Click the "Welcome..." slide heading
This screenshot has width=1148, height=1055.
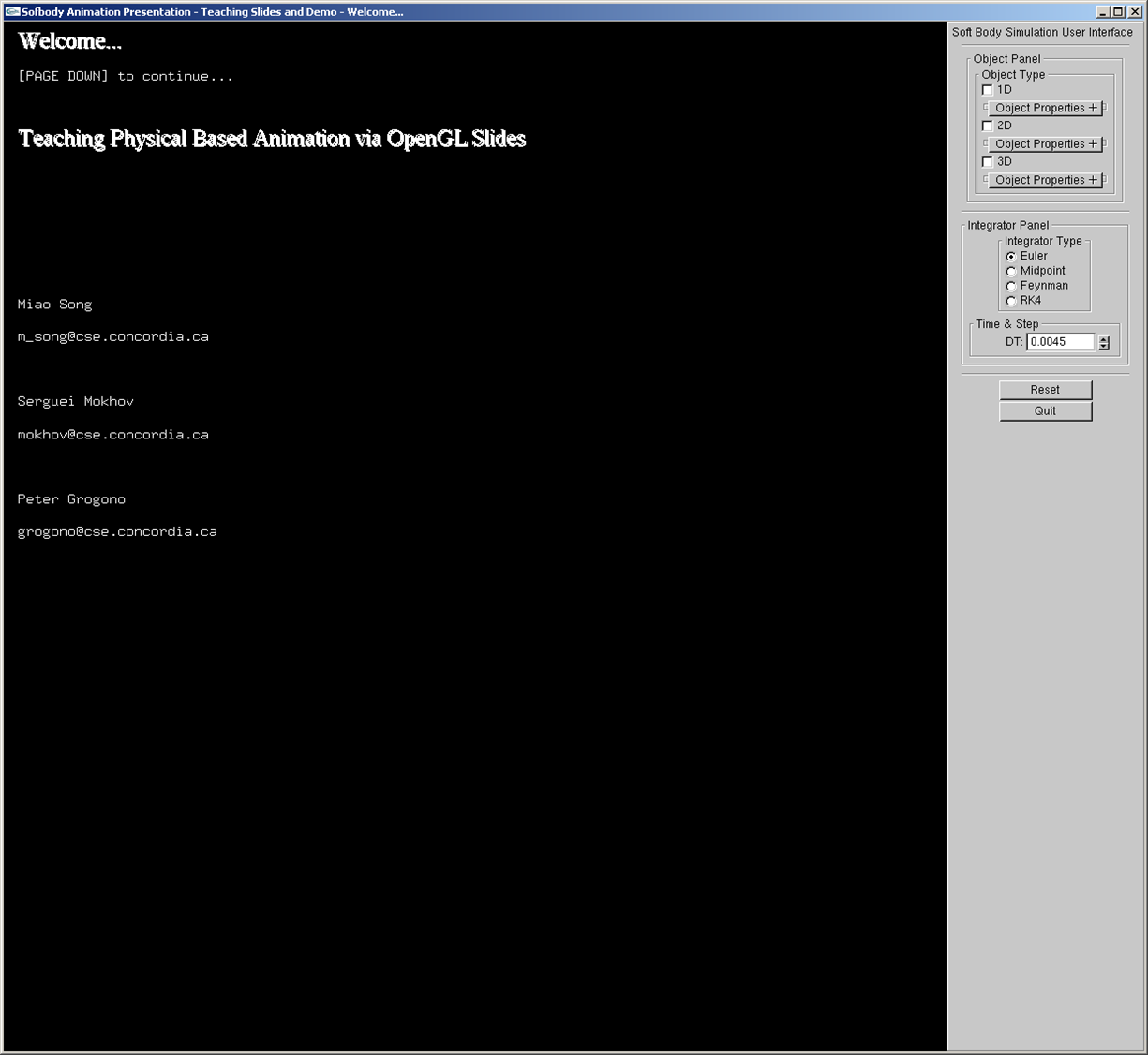pos(70,41)
